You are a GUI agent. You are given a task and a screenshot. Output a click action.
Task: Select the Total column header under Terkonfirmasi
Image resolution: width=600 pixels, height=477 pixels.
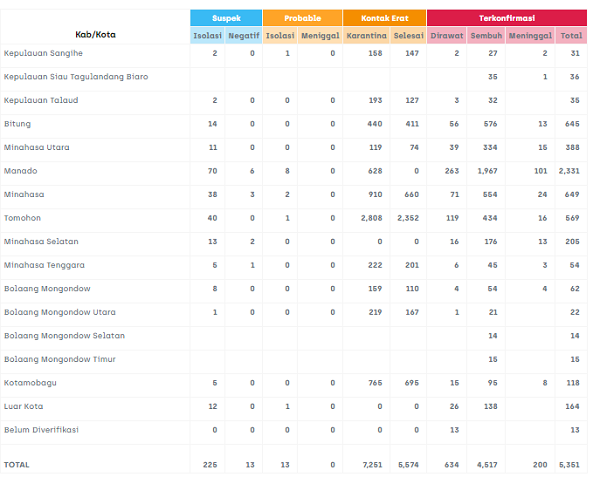coord(571,36)
